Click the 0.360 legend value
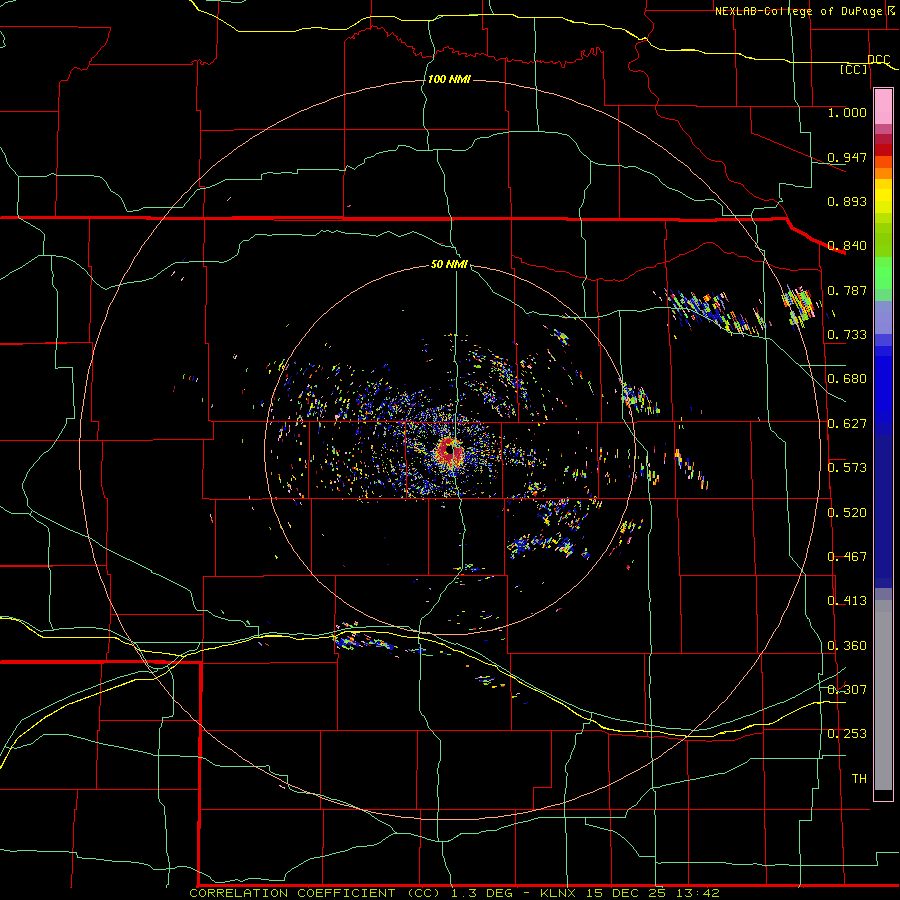Image resolution: width=900 pixels, height=900 pixels. (847, 646)
